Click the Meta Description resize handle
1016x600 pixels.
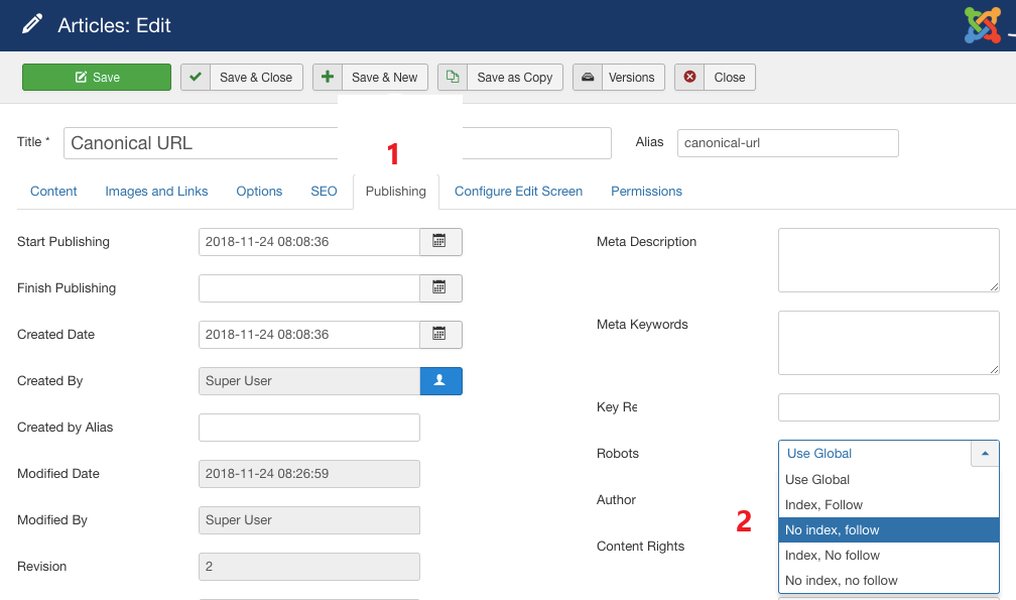coord(994,286)
